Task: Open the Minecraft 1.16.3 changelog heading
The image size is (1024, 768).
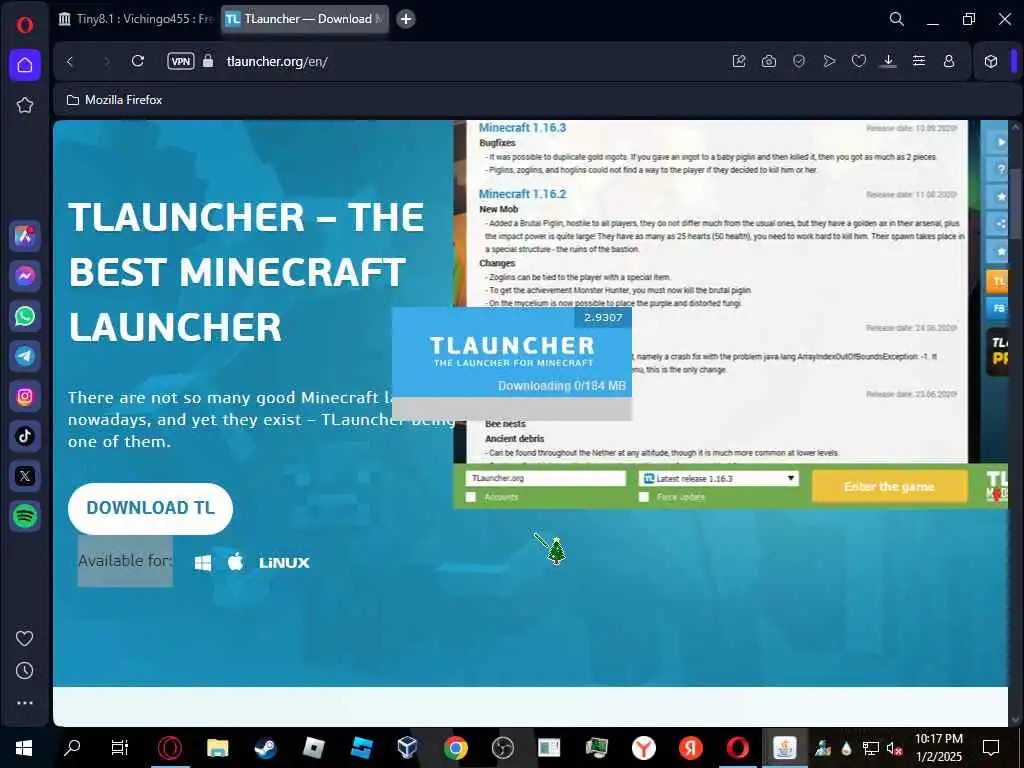Action: coord(522,127)
